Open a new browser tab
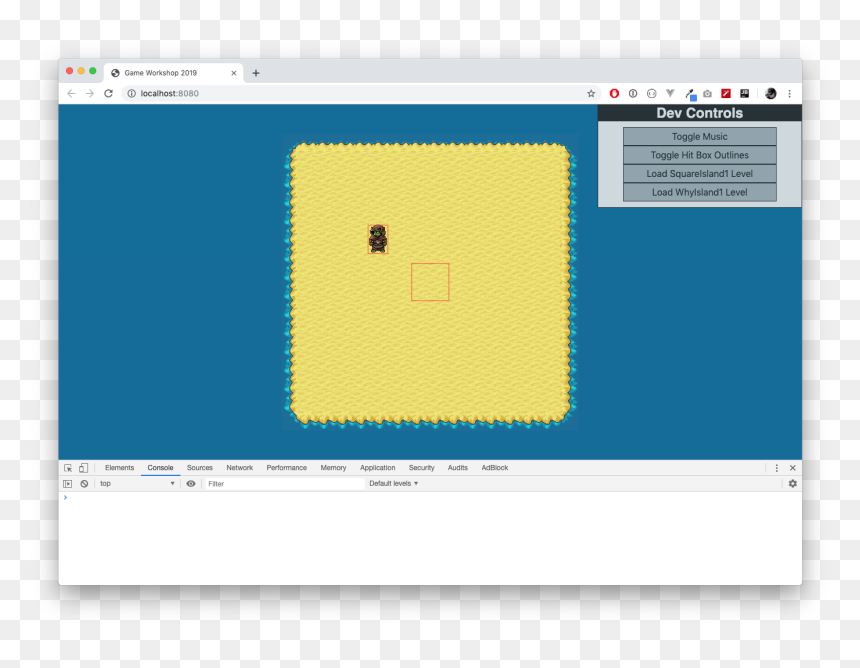 tap(256, 73)
